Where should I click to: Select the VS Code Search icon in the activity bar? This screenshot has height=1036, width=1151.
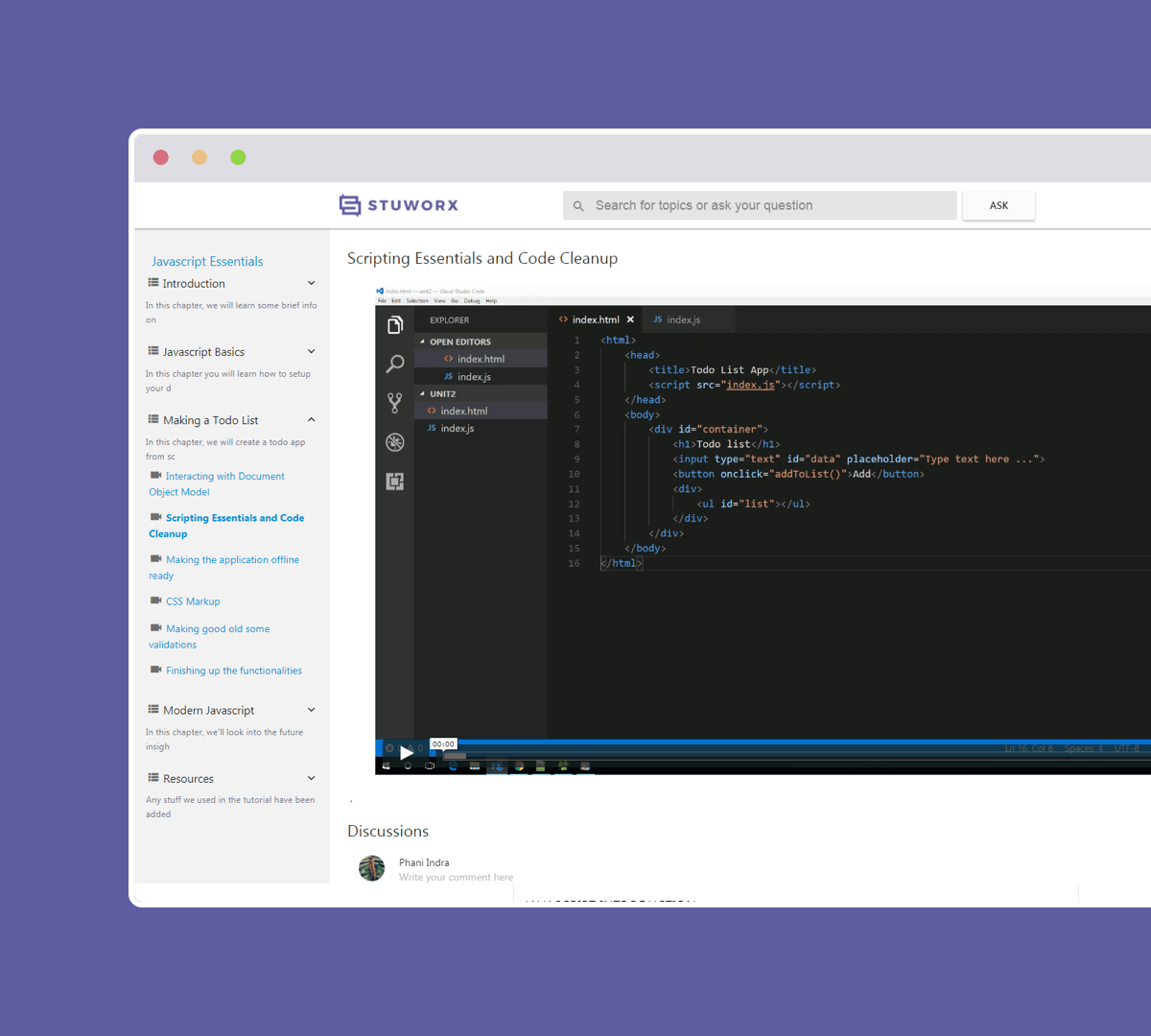coord(394,364)
